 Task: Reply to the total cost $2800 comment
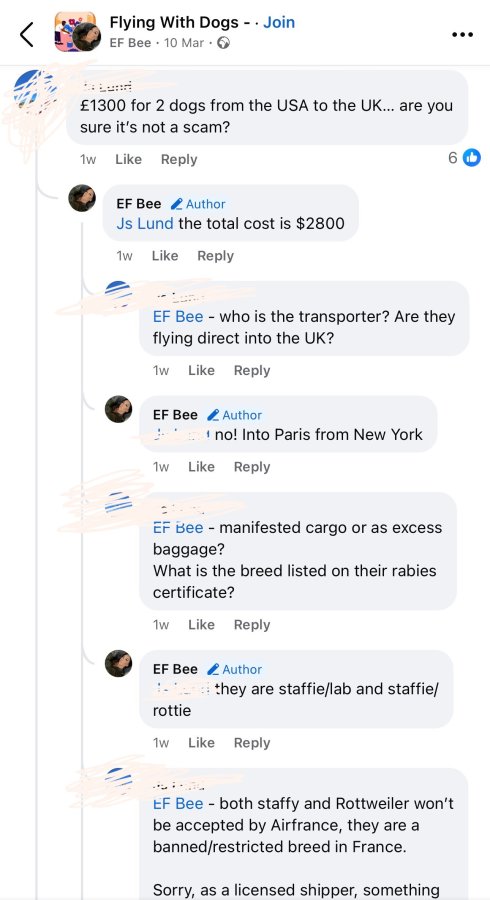coord(215,256)
